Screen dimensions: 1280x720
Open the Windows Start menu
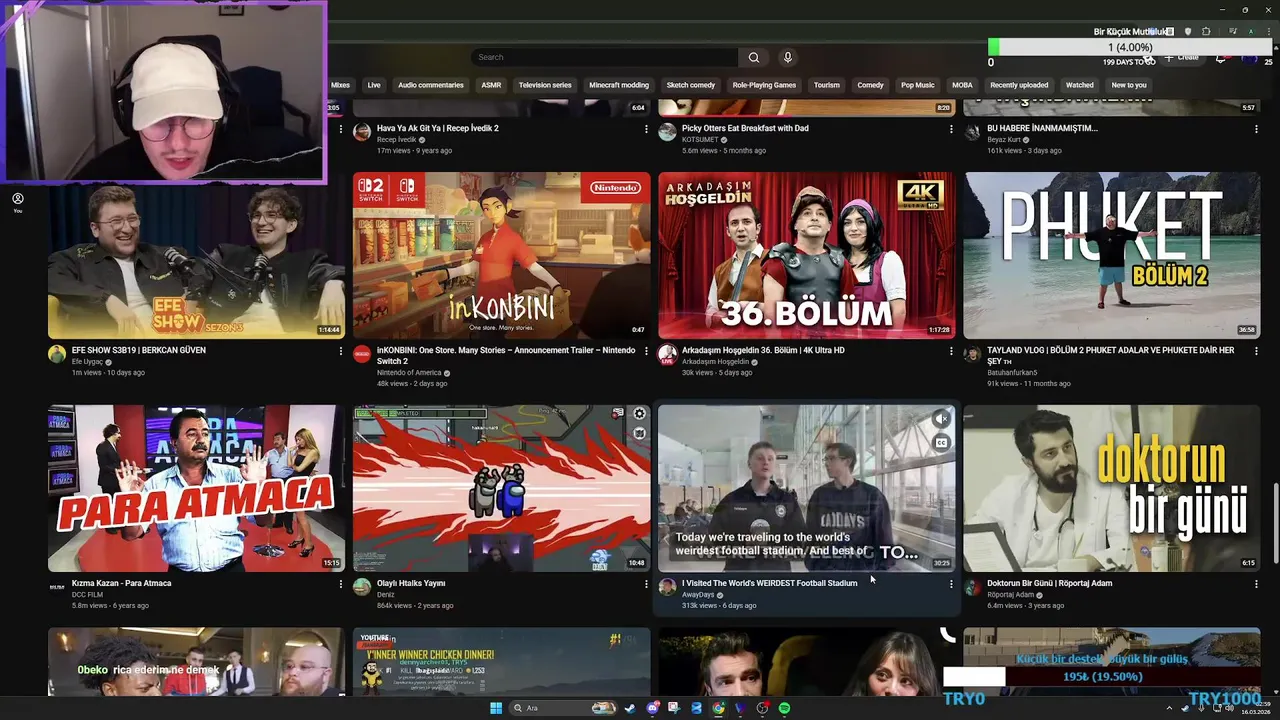click(496, 708)
